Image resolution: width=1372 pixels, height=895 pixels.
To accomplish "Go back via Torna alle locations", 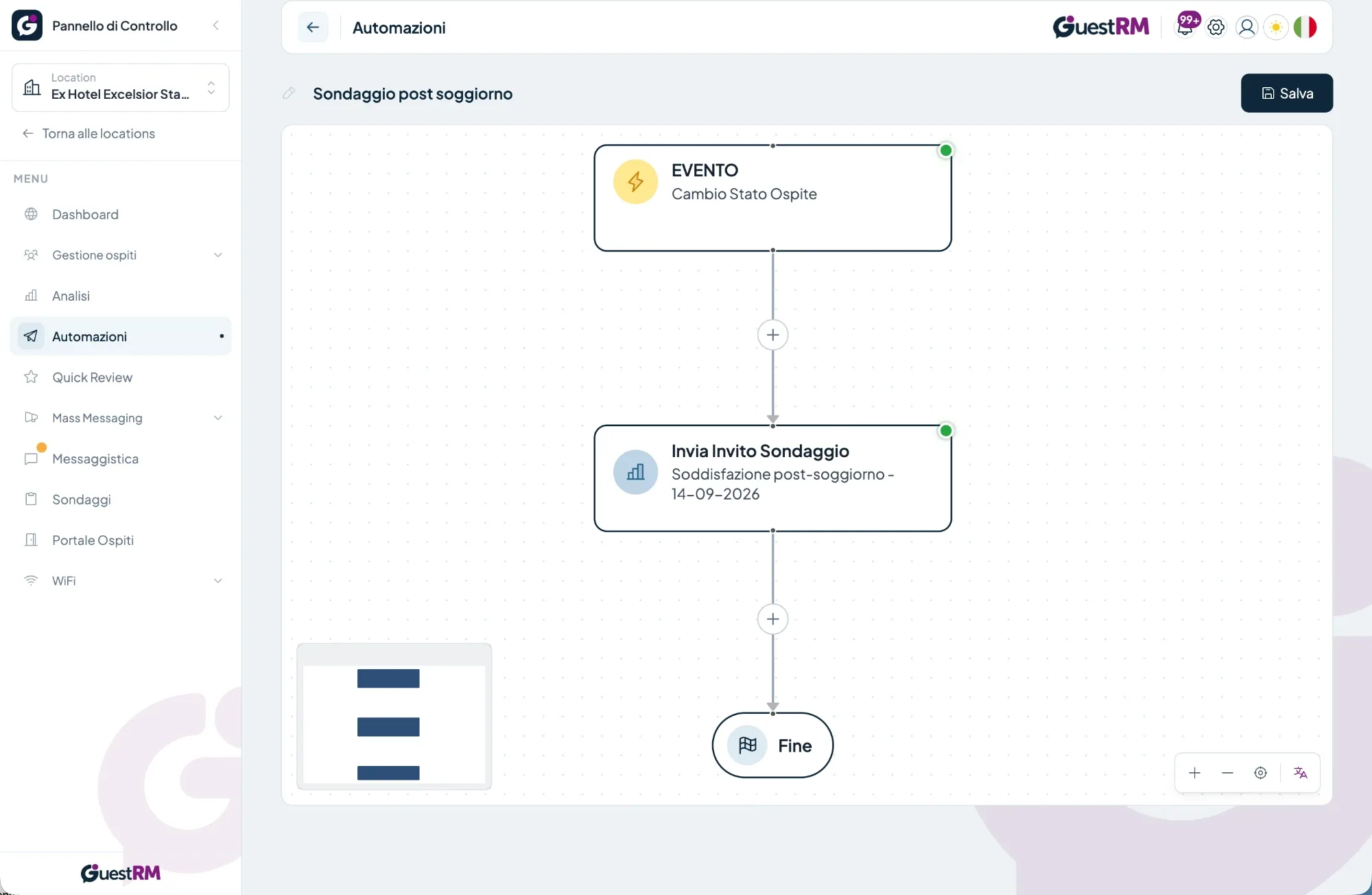I will click(89, 134).
